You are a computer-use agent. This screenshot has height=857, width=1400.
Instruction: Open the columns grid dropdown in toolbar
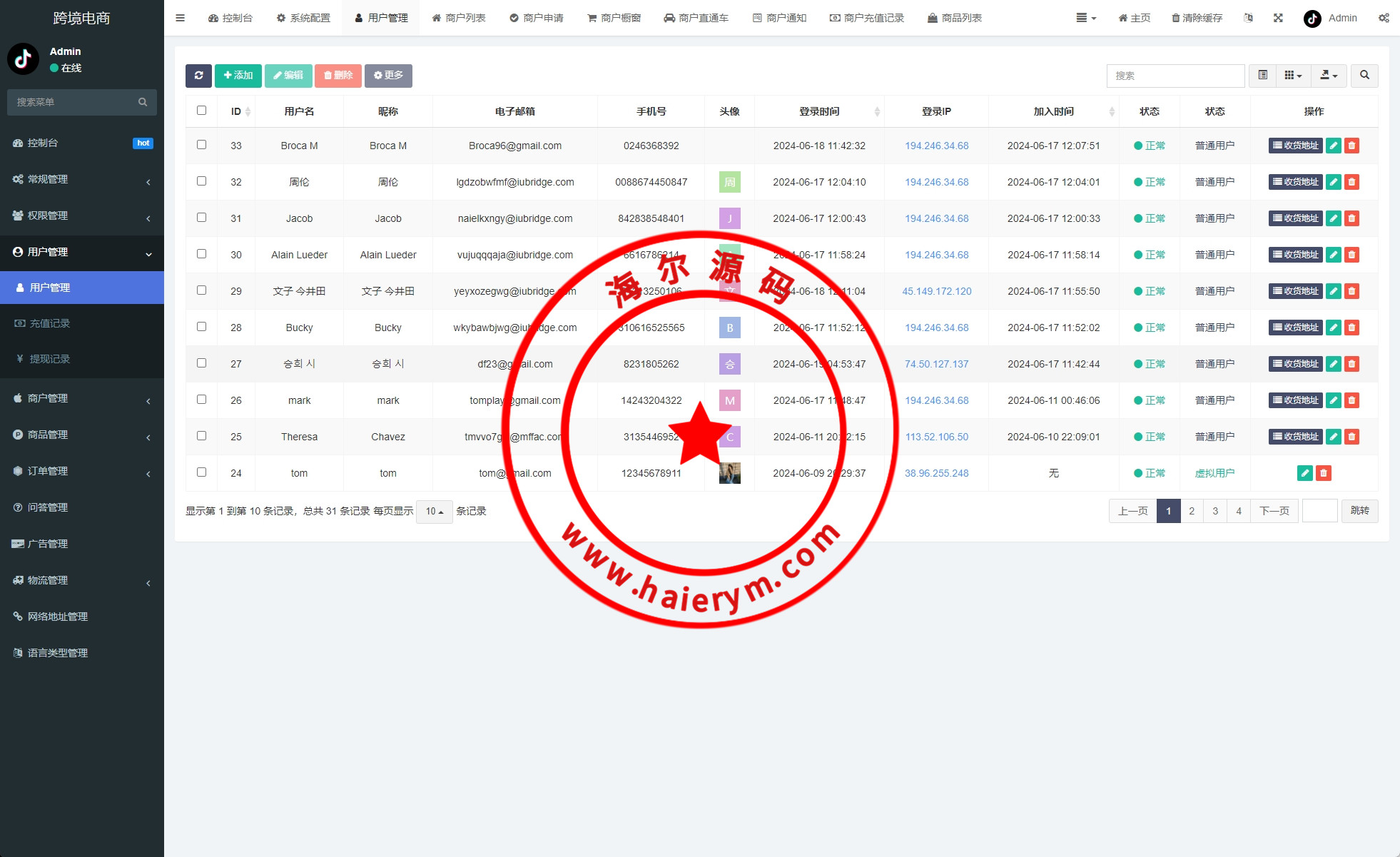[1293, 76]
